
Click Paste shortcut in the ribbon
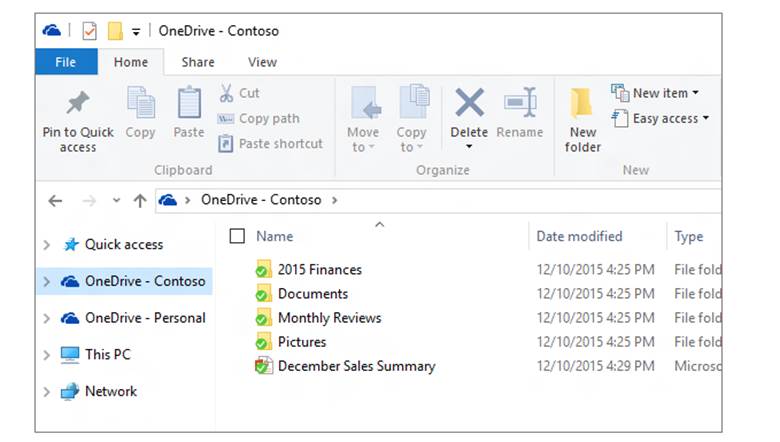coord(271,144)
